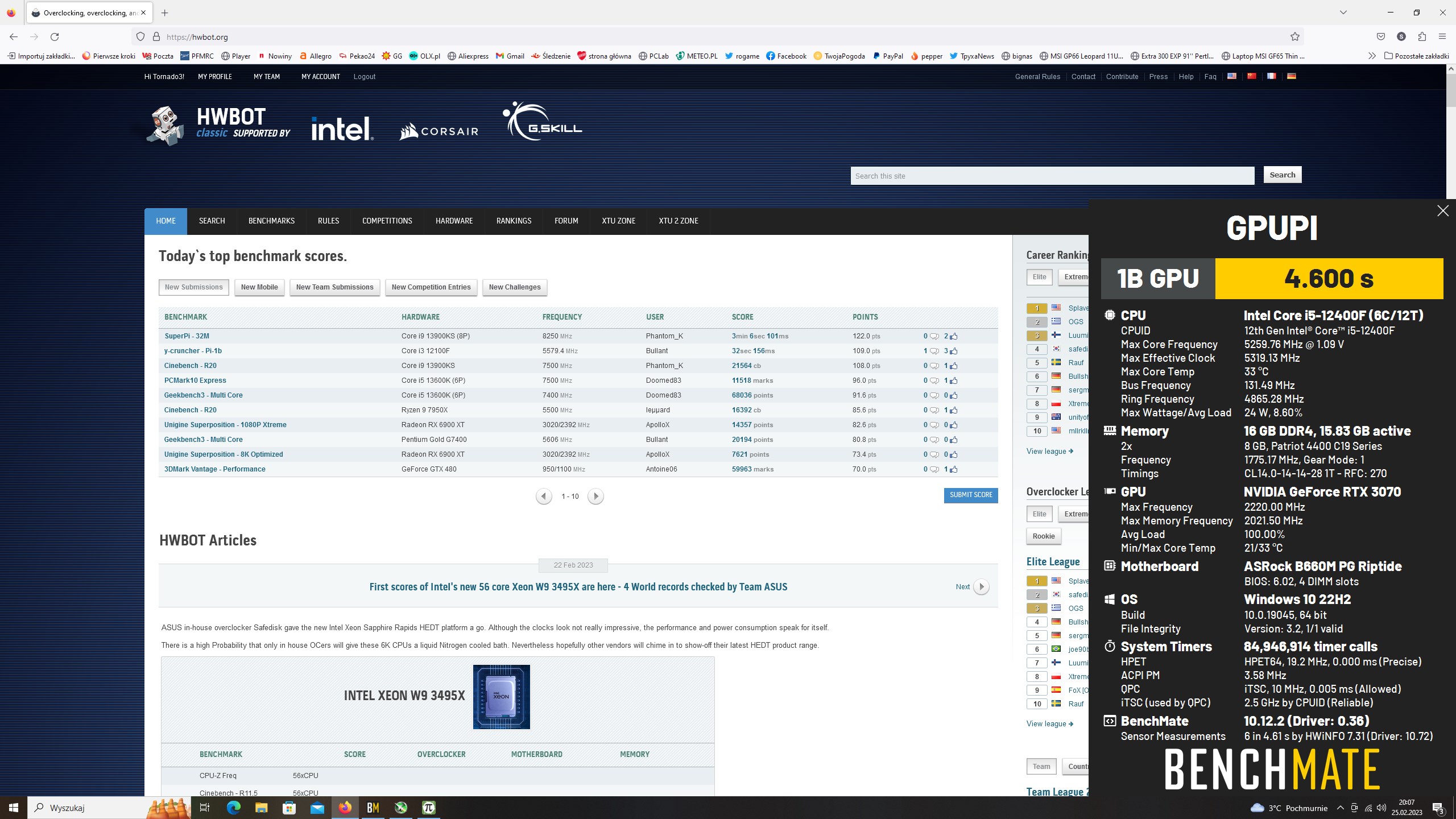Viewport: 1456px width, 819px height.
Task: Open the XTU 2 ZONE menu item
Action: point(679,221)
